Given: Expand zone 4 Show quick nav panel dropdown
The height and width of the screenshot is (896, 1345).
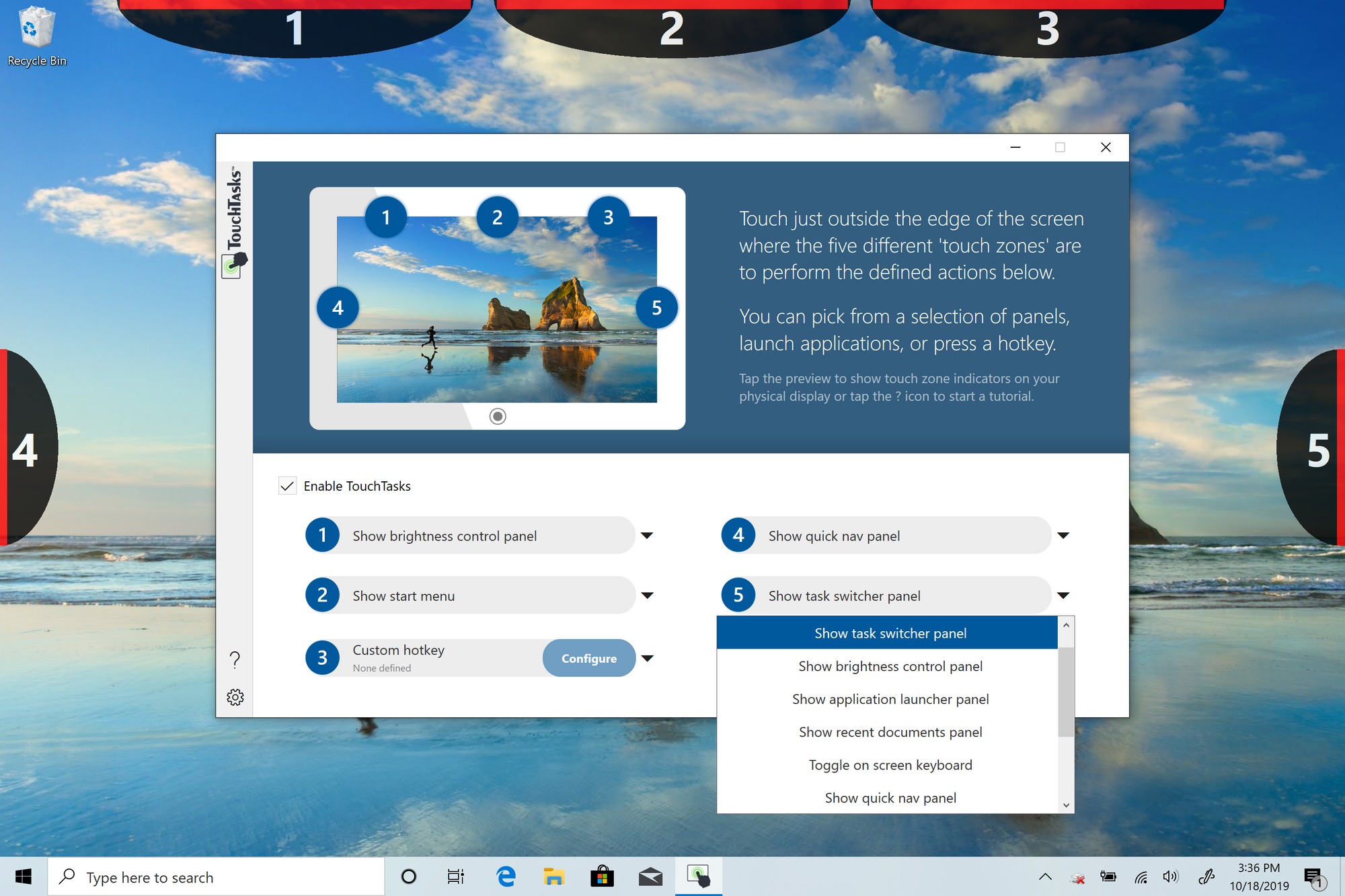Looking at the screenshot, I should pos(1062,536).
